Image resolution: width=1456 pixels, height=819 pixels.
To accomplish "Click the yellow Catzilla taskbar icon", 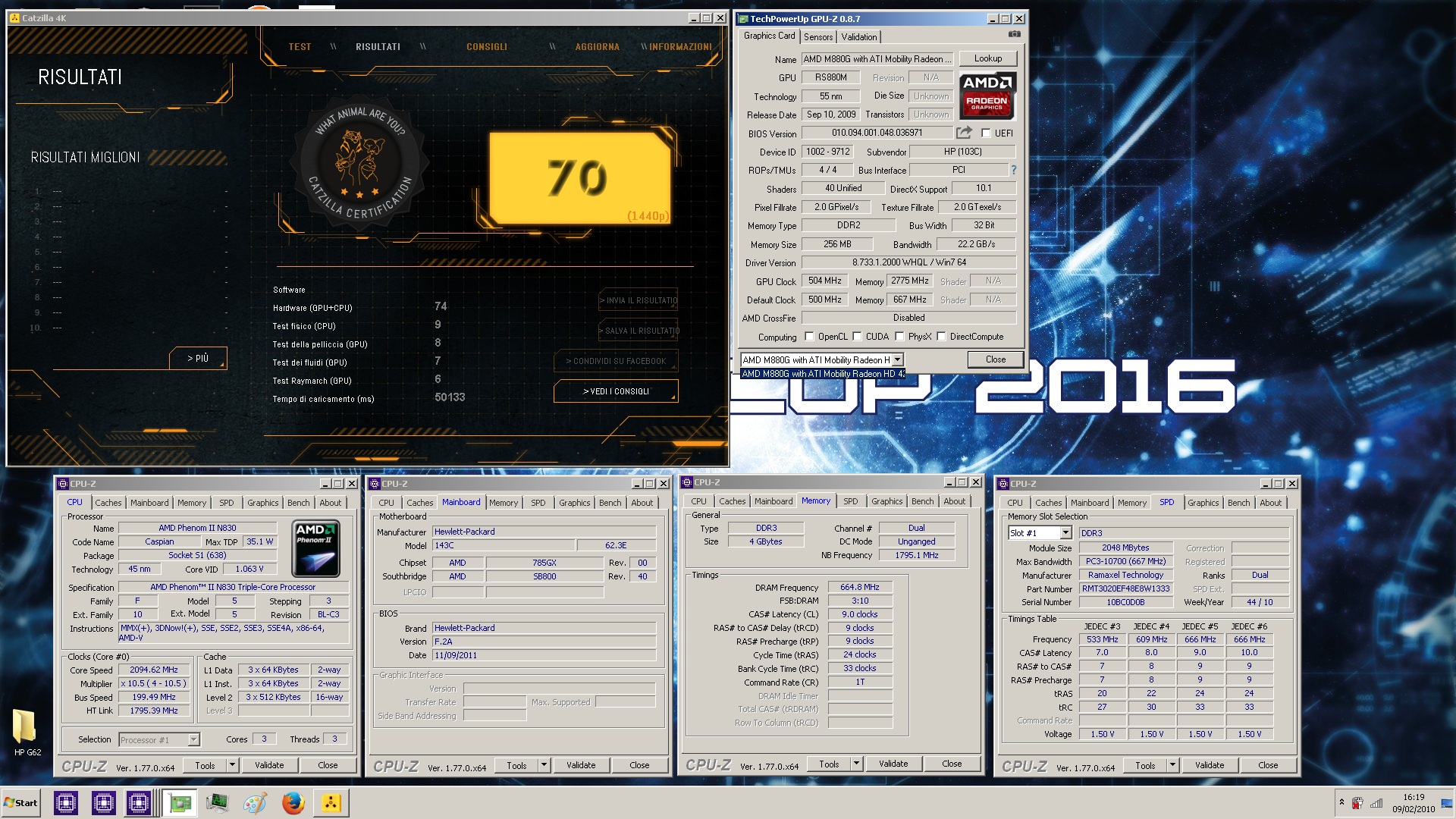I will point(331,802).
